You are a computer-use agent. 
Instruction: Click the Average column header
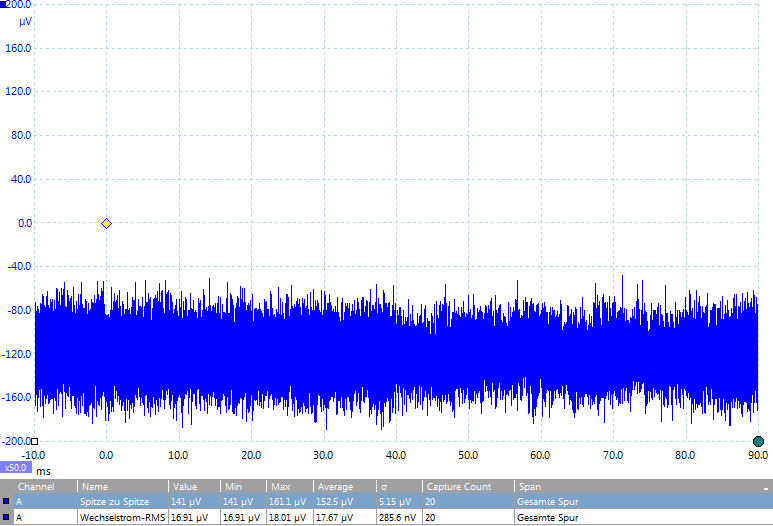[x=345, y=487]
